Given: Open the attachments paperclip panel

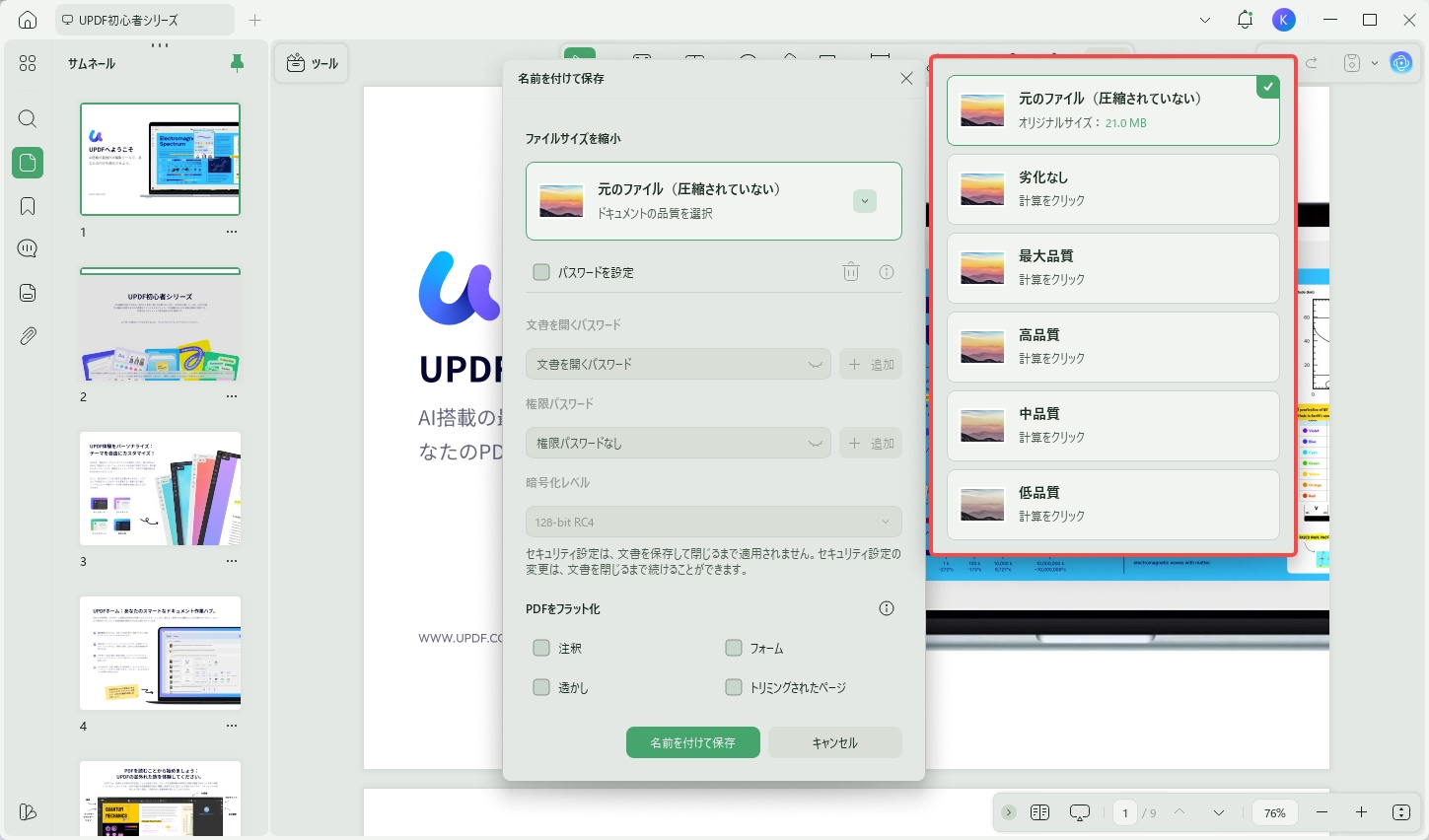Looking at the screenshot, I should (28, 336).
